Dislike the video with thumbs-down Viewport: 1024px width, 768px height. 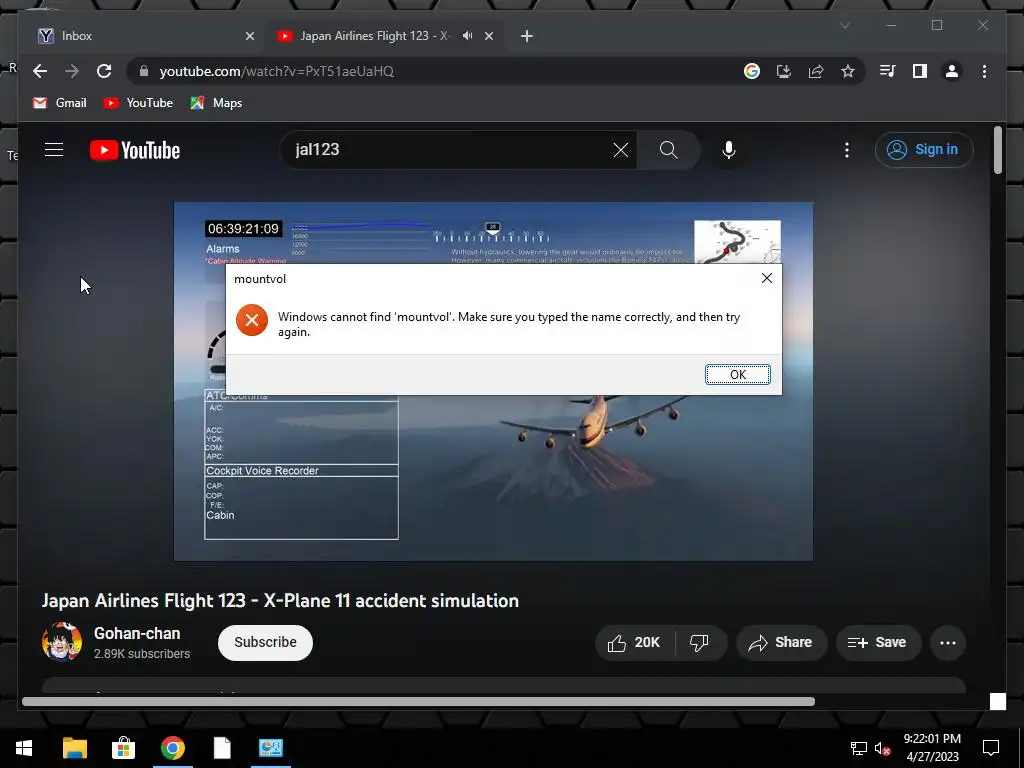700,643
